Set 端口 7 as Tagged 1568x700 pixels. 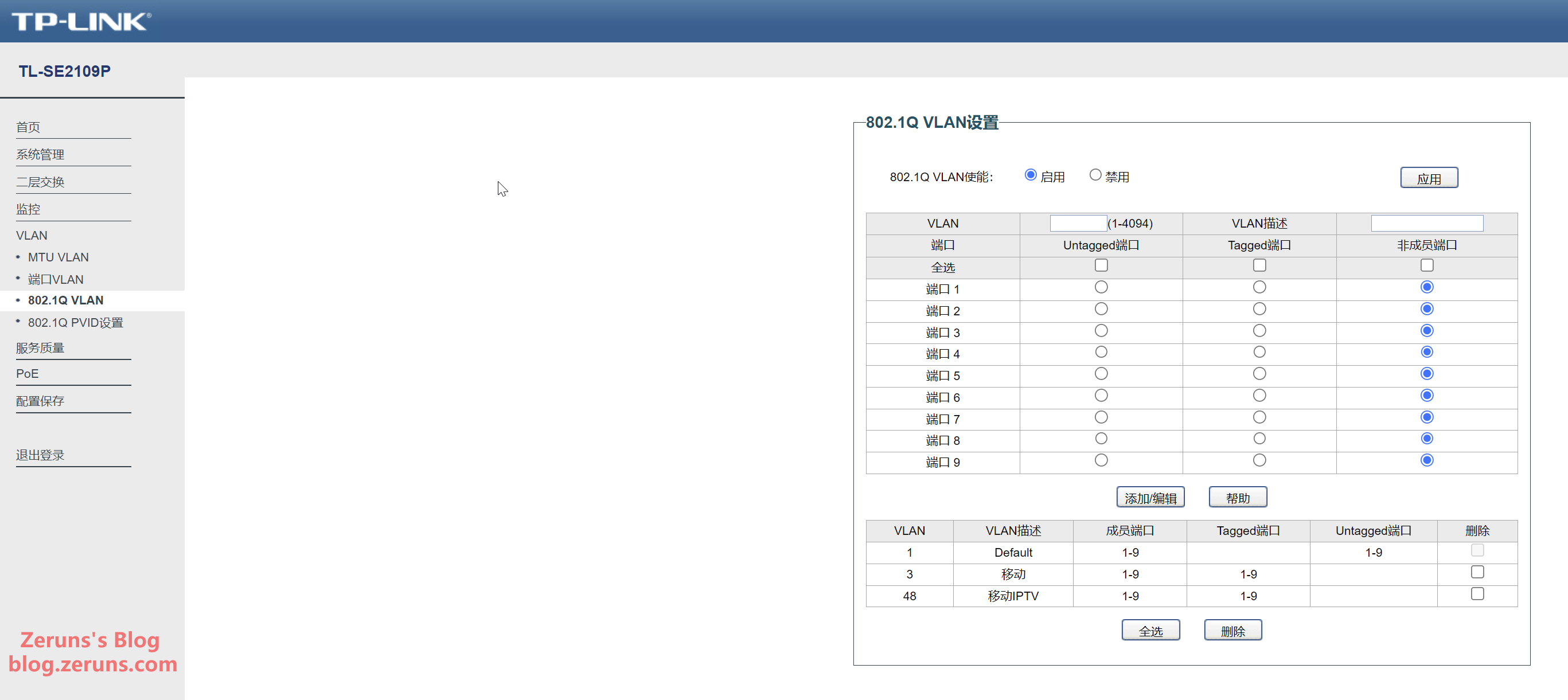1259,417
